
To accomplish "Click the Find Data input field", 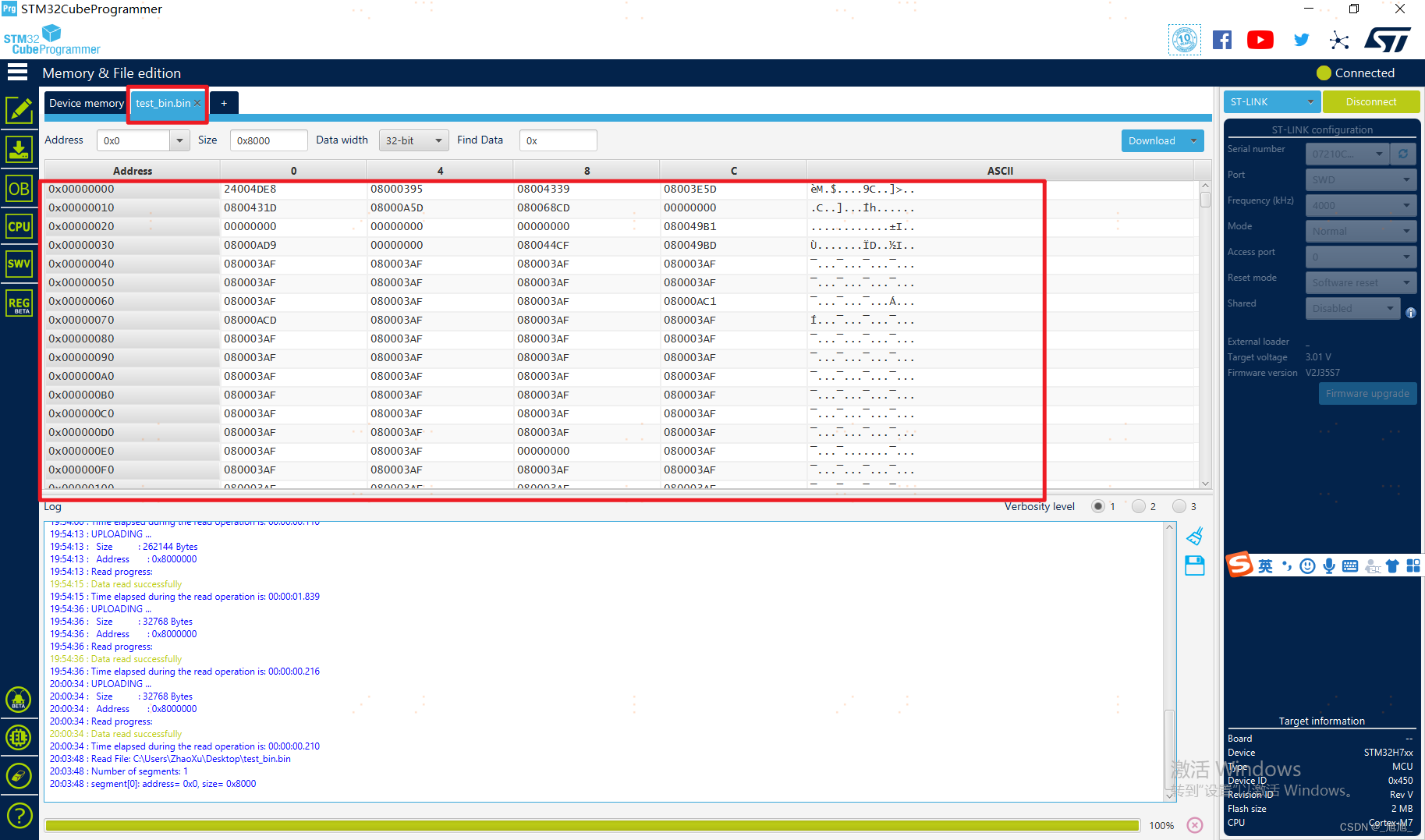I will tap(558, 140).
